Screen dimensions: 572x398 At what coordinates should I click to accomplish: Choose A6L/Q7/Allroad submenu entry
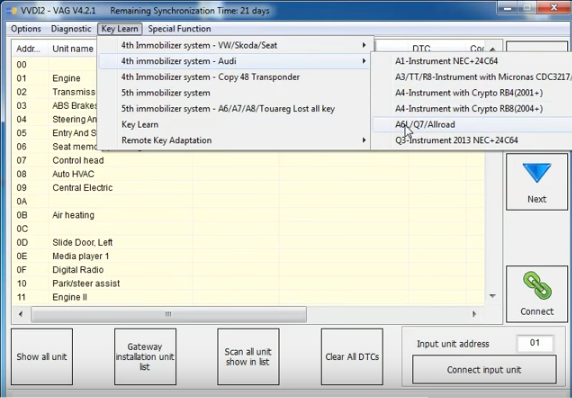click(472, 124)
